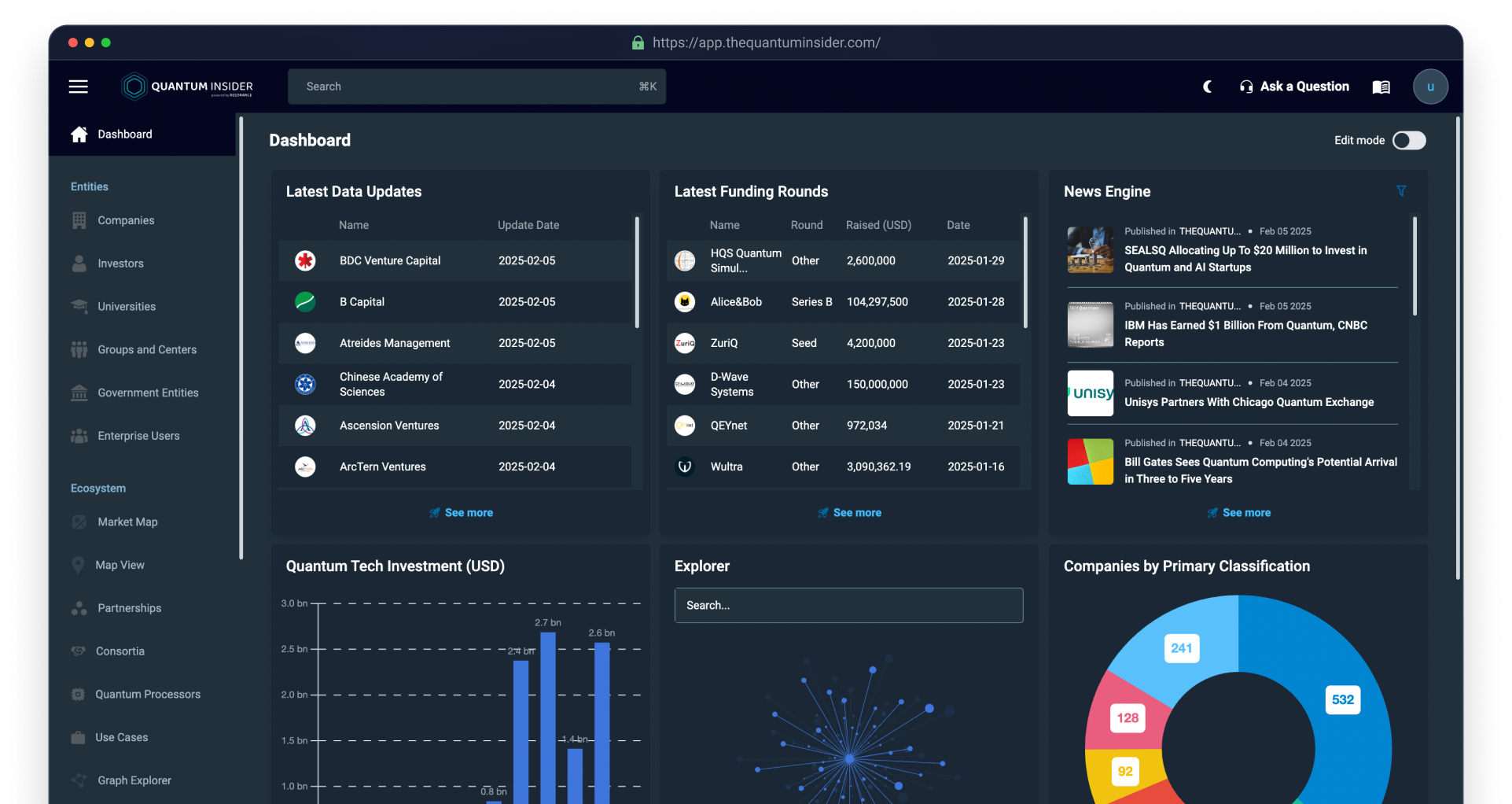This screenshot has height=804, width=1512.
Task: Click the Partnerships icon
Action: [79, 608]
